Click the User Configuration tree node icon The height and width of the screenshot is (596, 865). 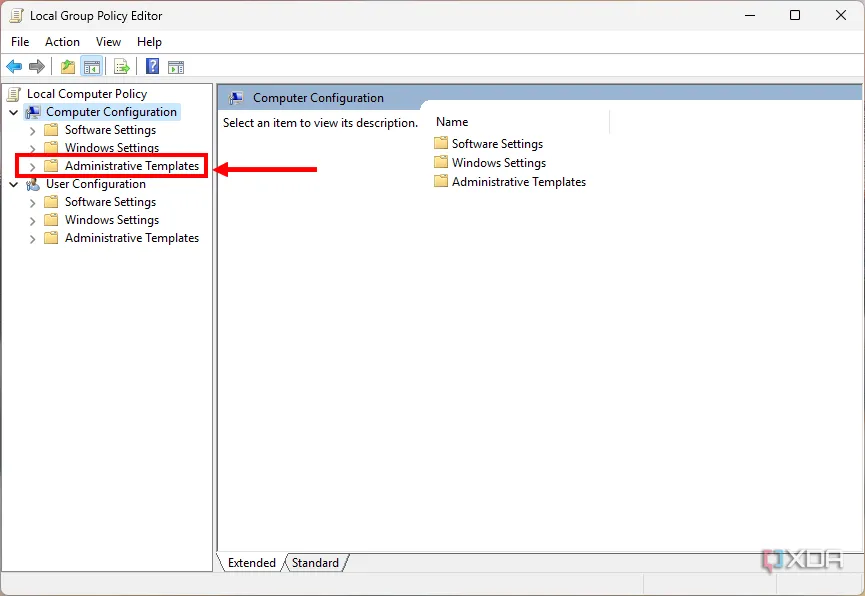33,184
